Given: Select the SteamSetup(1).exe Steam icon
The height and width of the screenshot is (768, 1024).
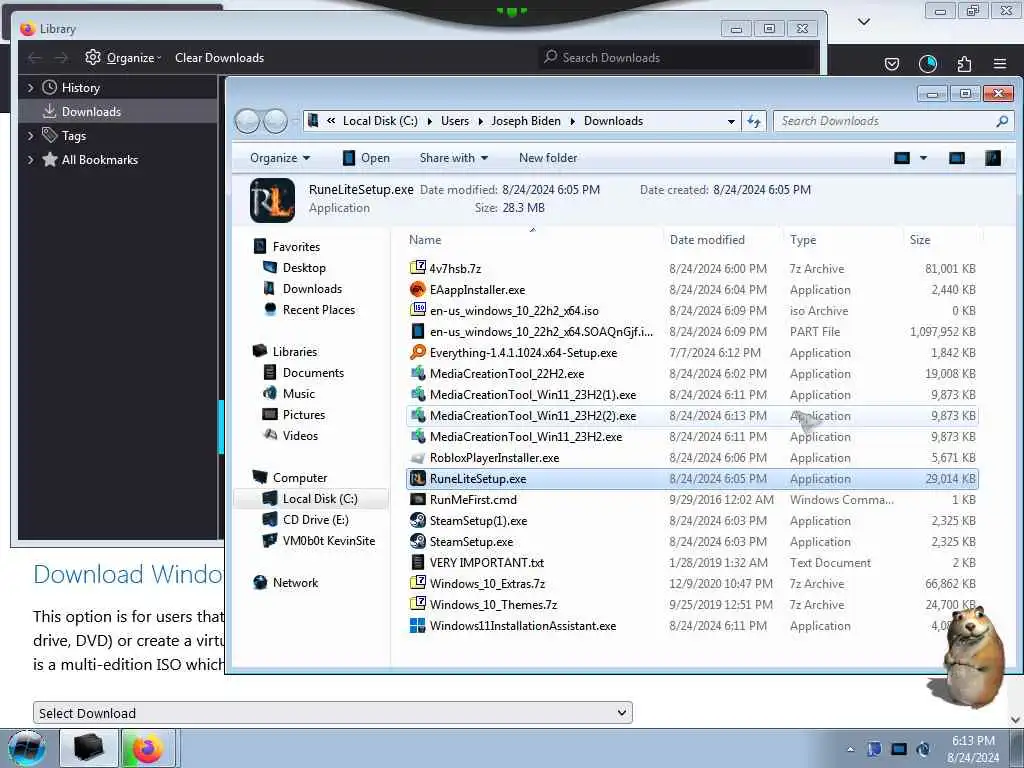Looking at the screenshot, I should [417, 520].
